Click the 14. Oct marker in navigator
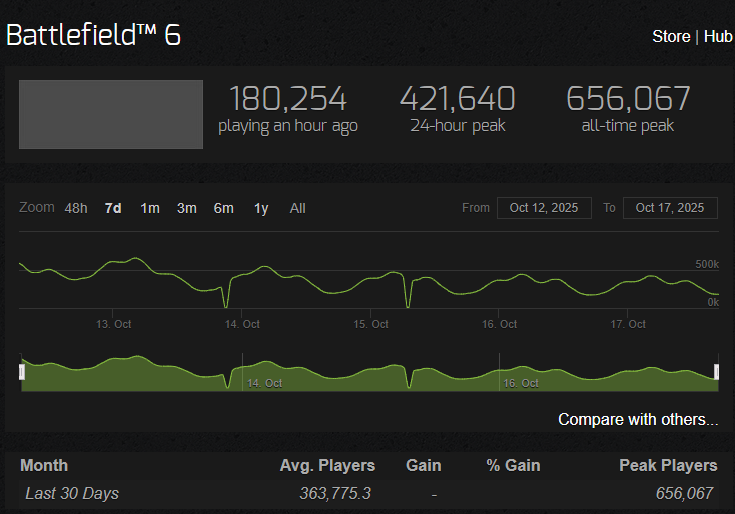Image resolution: width=735 pixels, height=514 pixels. tap(264, 383)
